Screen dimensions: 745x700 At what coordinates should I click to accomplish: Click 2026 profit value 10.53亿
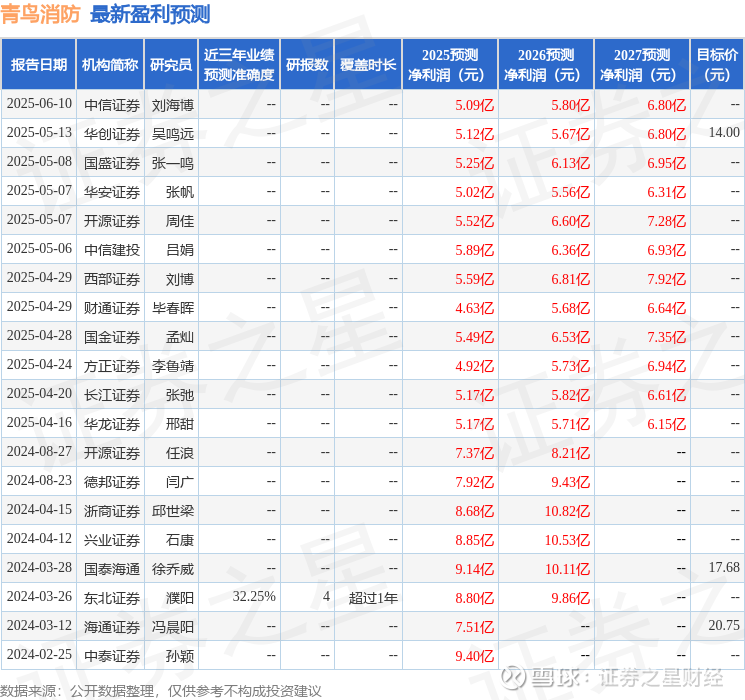tap(567, 540)
